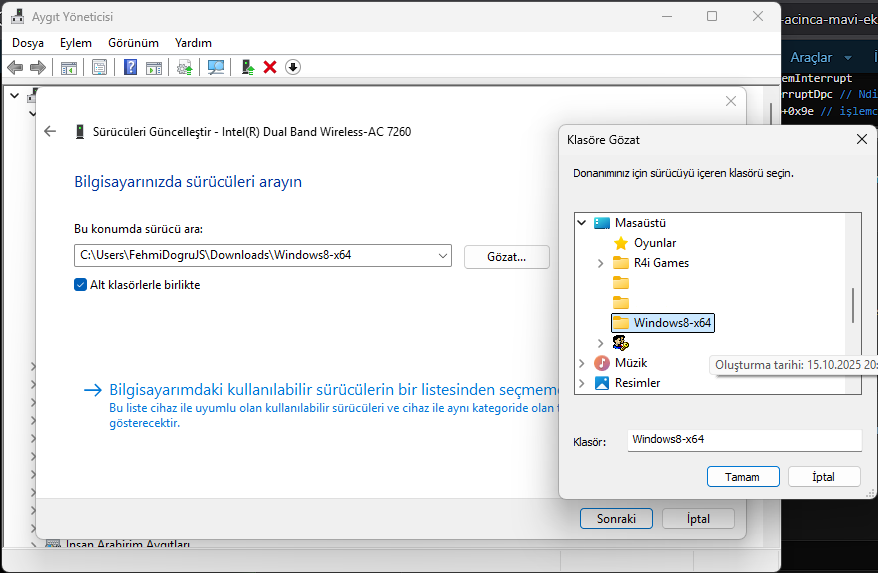Collapse the Masaüstü tree node
This screenshot has height=573, width=878.
[582, 223]
